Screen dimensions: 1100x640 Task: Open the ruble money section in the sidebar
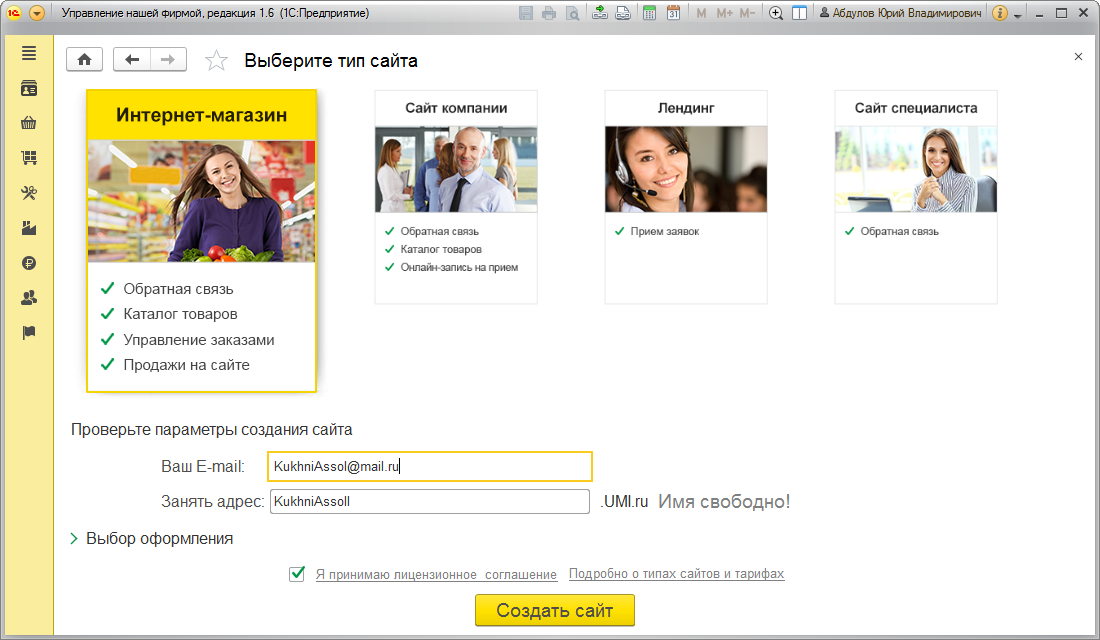29,263
